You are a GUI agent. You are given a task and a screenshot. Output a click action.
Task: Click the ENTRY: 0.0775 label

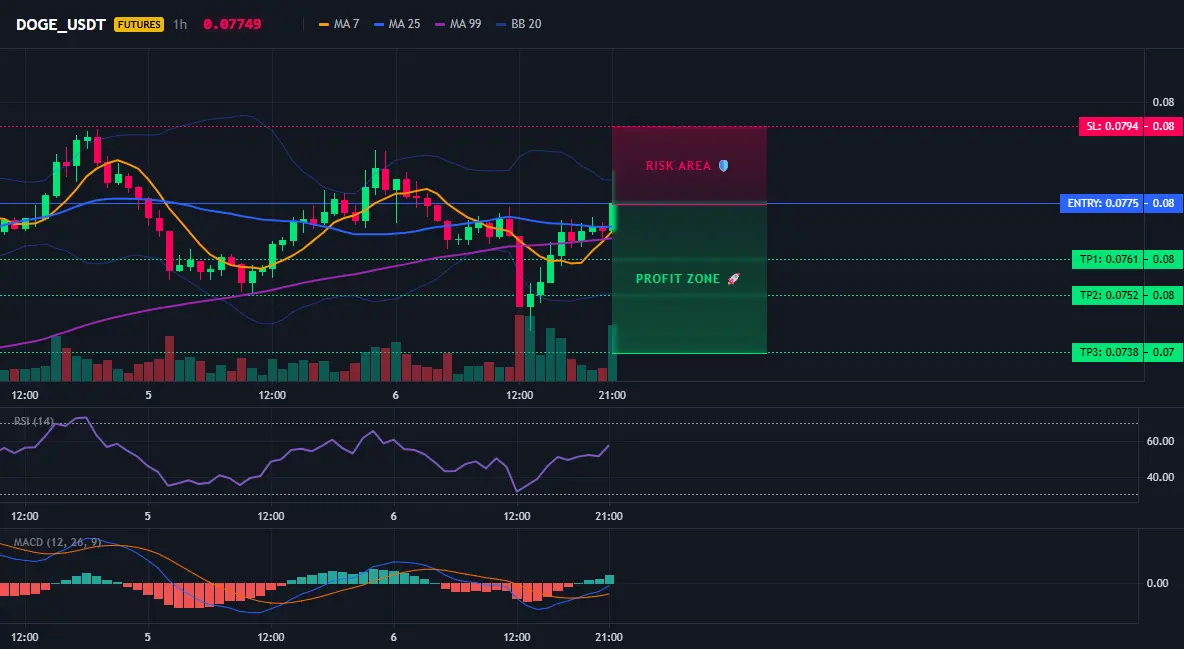tap(1102, 203)
